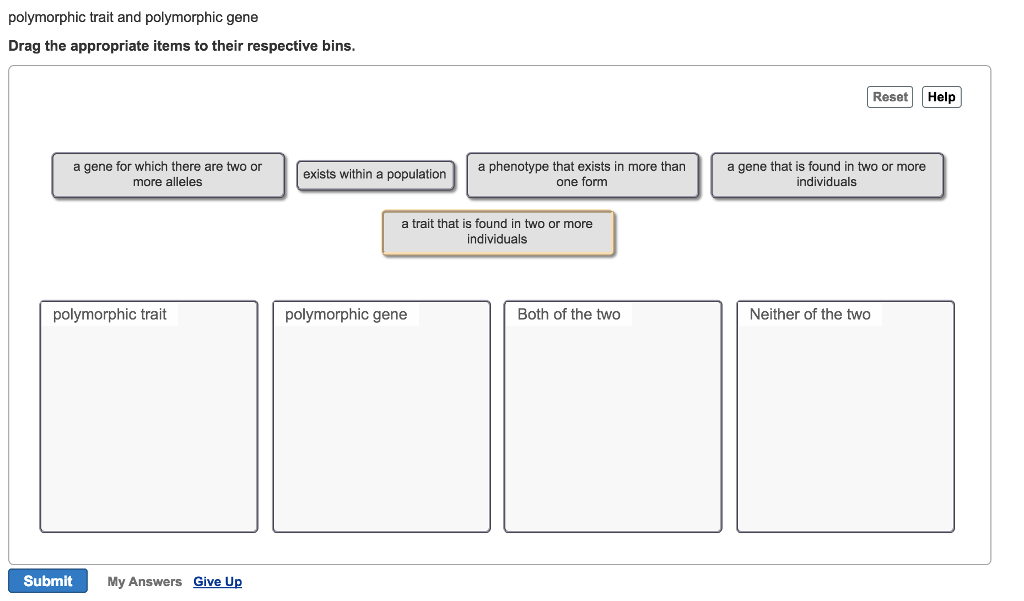Select 'exists within a population' item
Screen dimensions: 1024x601
tap(375, 175)
